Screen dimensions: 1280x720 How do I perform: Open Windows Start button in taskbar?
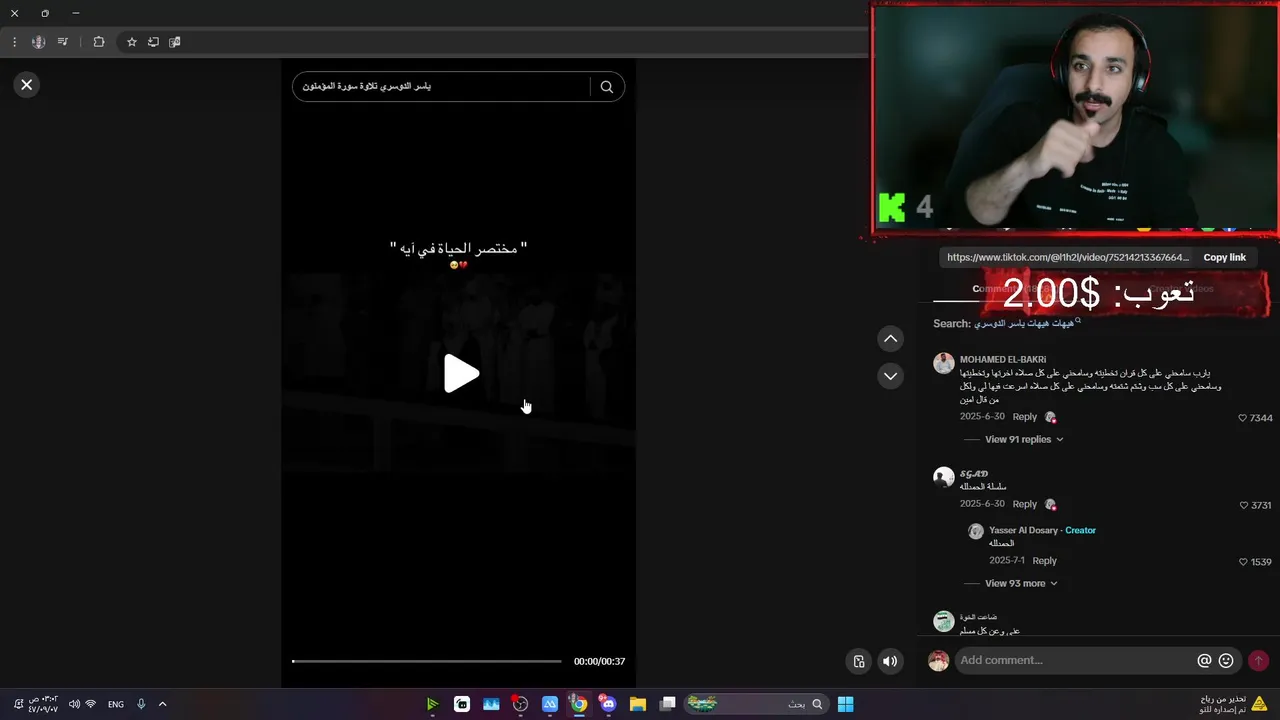(x=845, y=704)
